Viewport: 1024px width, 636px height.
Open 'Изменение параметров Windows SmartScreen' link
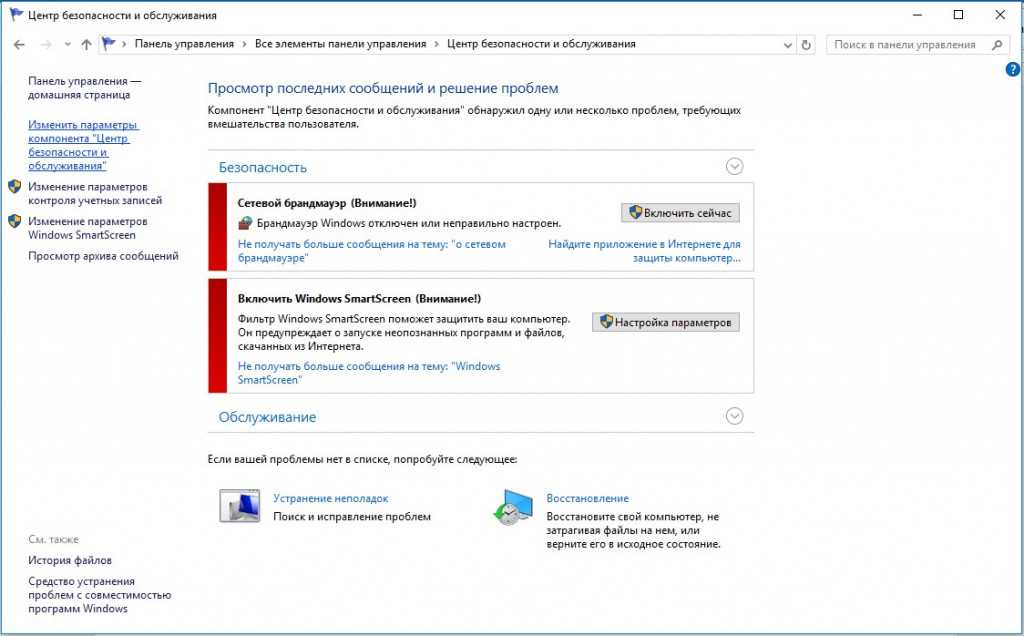tap(88, 228)
